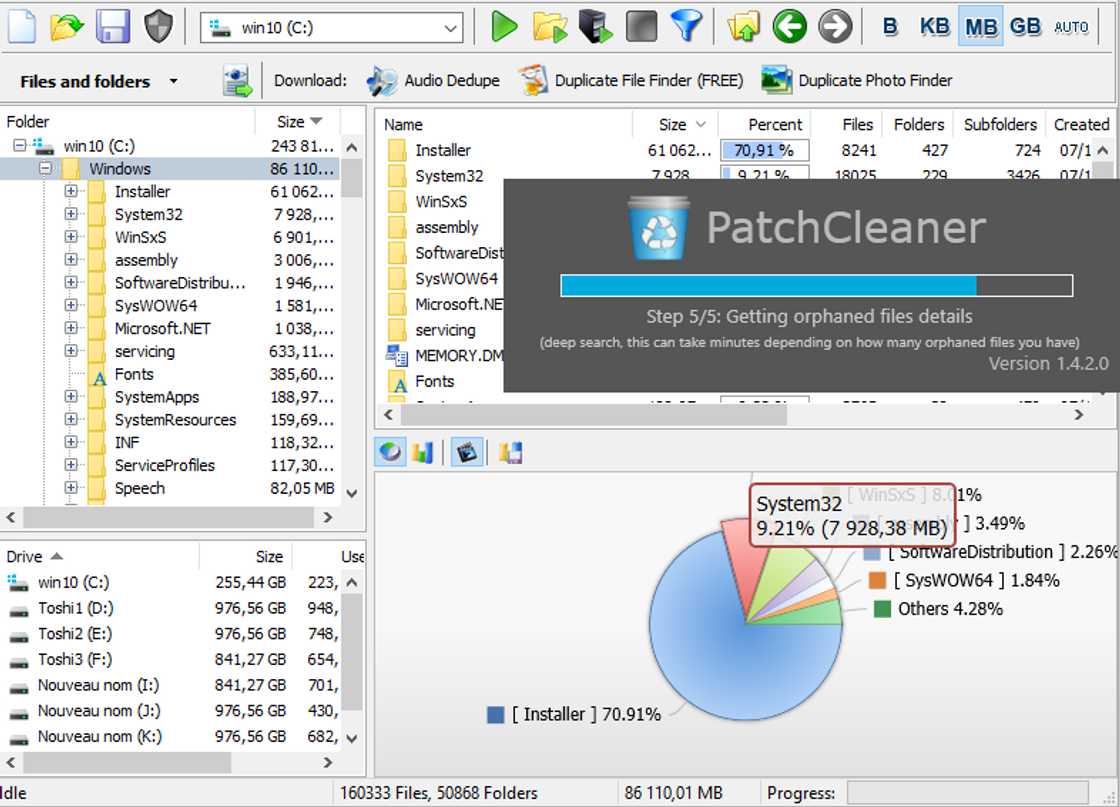Screen dimensions: 1120x807
Task: Toggle size units to GB
Action: tap(1025, 27)
